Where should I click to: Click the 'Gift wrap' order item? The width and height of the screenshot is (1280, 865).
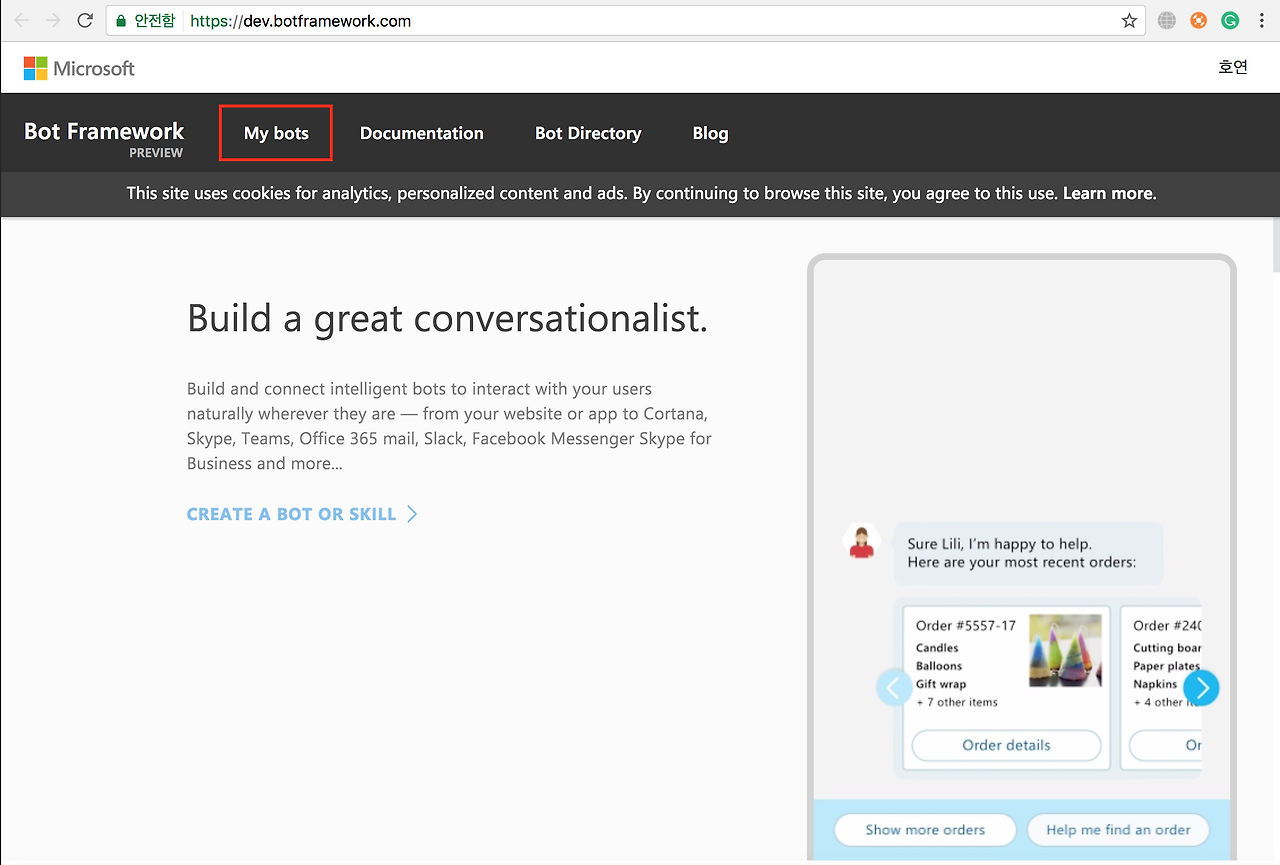click(941, 684)
